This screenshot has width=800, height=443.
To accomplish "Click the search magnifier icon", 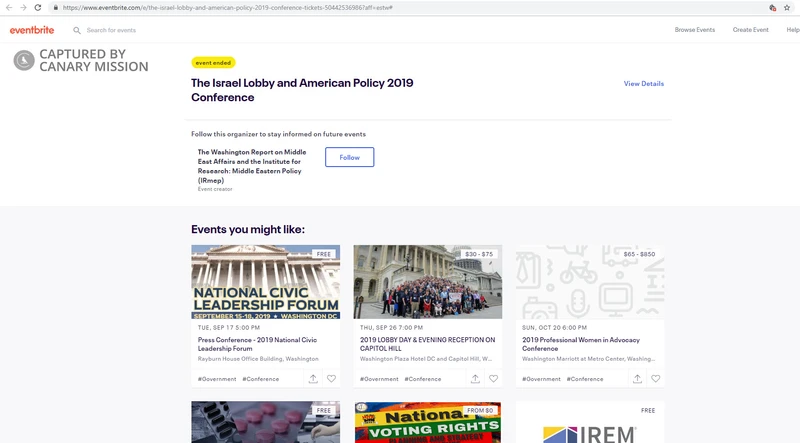I will point(77,31).
